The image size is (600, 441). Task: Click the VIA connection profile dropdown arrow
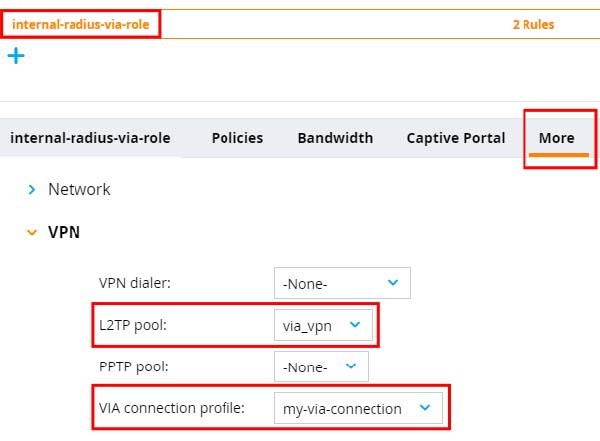click(425, 407)
